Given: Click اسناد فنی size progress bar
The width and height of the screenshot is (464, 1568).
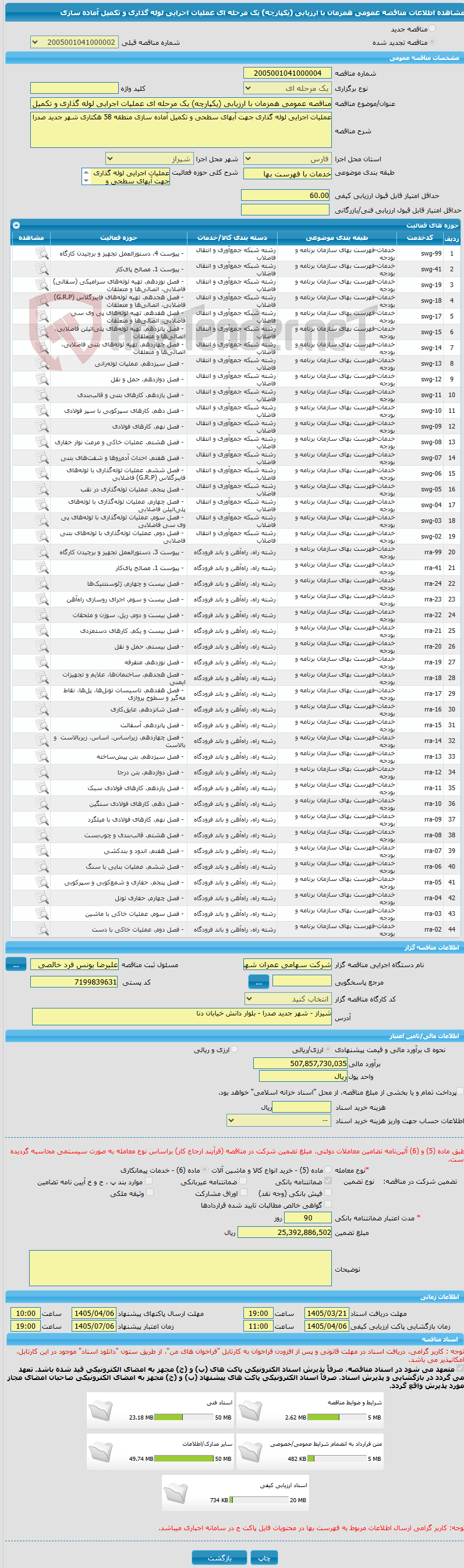Looking at the screenshot, I should click(183, 1417).
